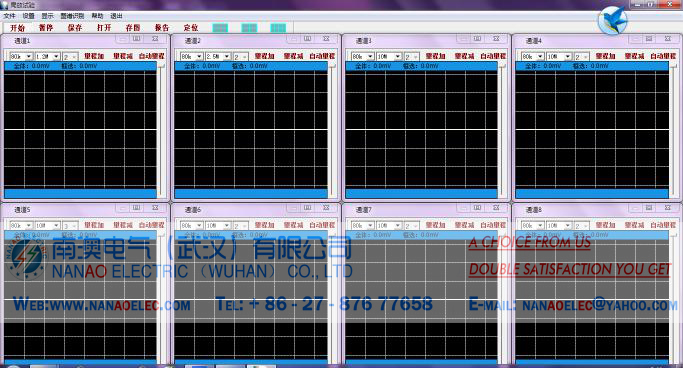683x368 pixels.
Task: Click 量程减 in 通道1
Action: [x=123, y=56]
